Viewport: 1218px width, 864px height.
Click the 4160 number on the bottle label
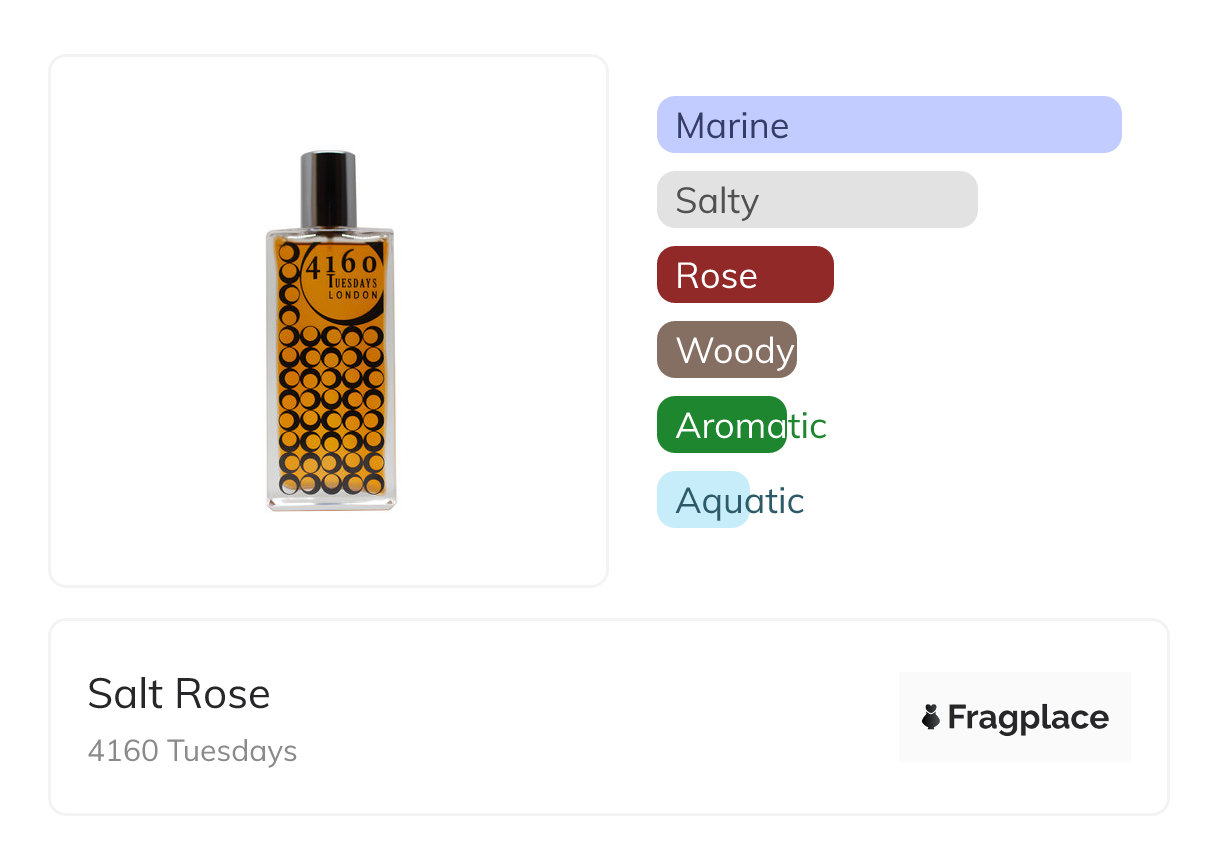341,265
